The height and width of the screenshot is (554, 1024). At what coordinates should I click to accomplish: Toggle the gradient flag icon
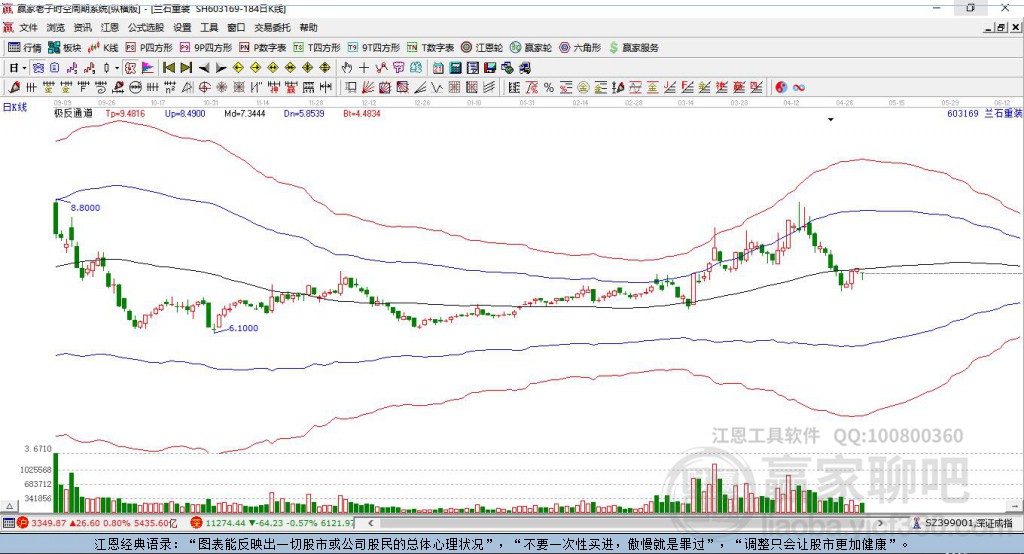coord(148,68)
